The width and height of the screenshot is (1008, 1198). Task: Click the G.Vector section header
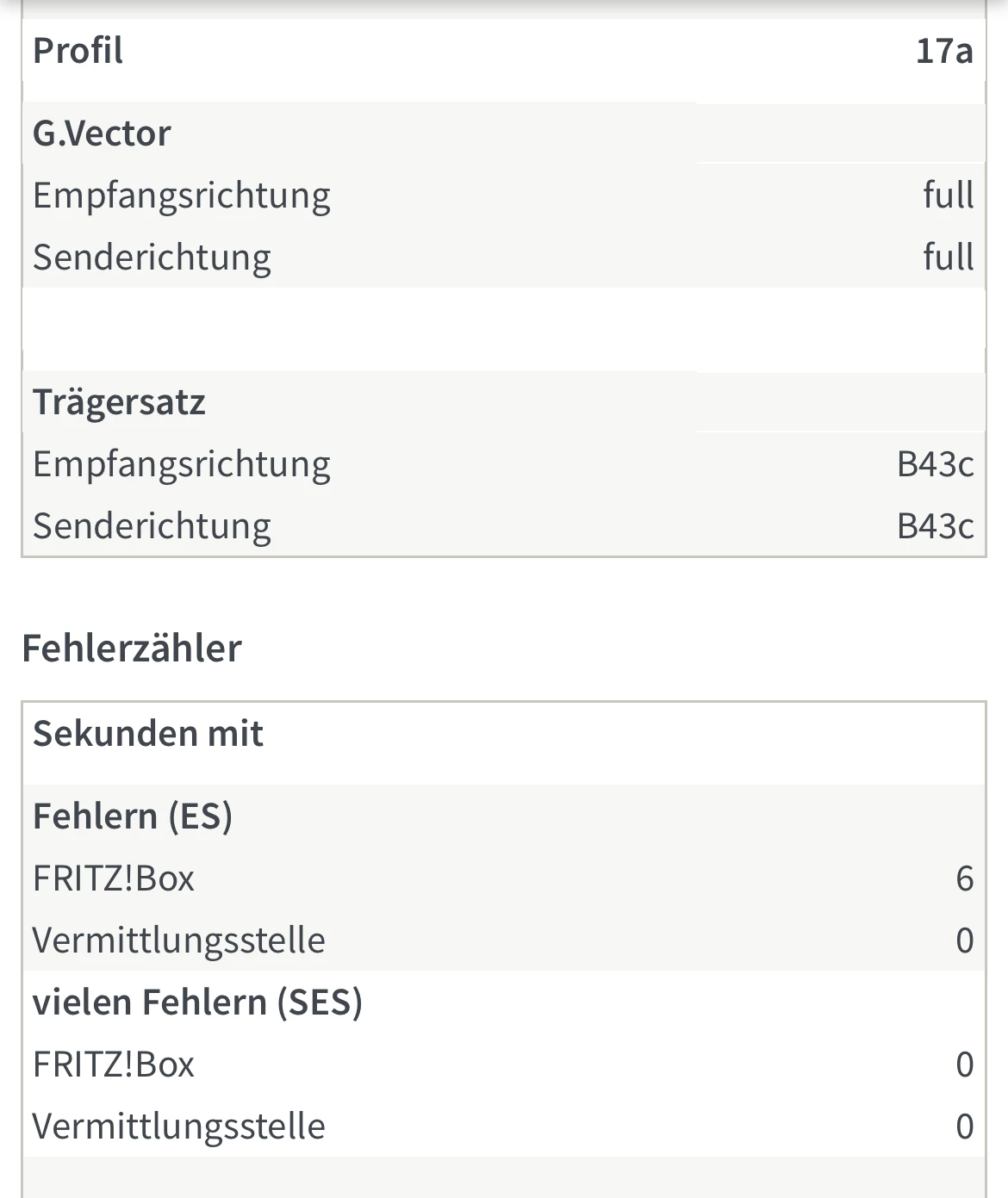tap(102, 133)
